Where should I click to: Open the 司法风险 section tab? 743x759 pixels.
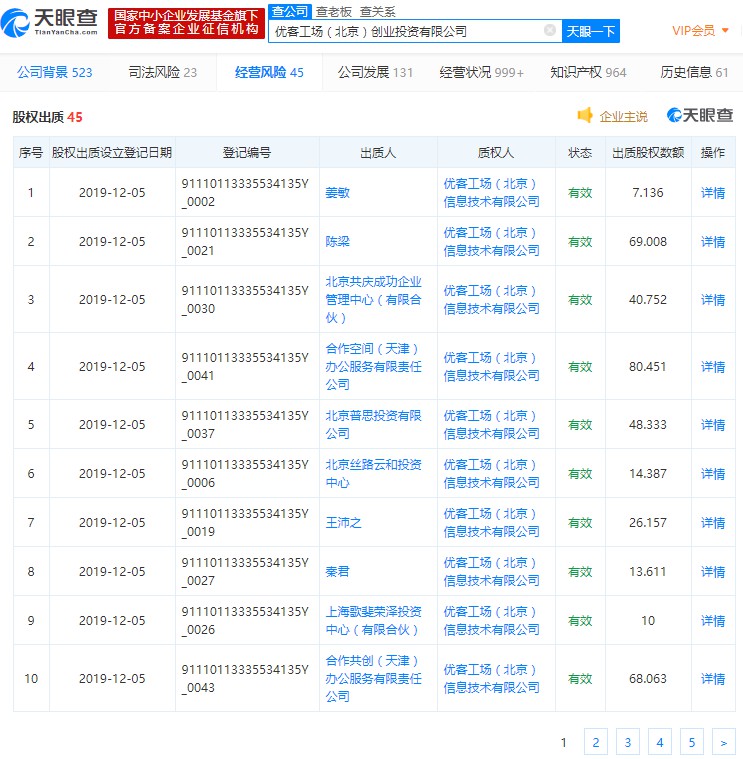click(x=163, y=72)
